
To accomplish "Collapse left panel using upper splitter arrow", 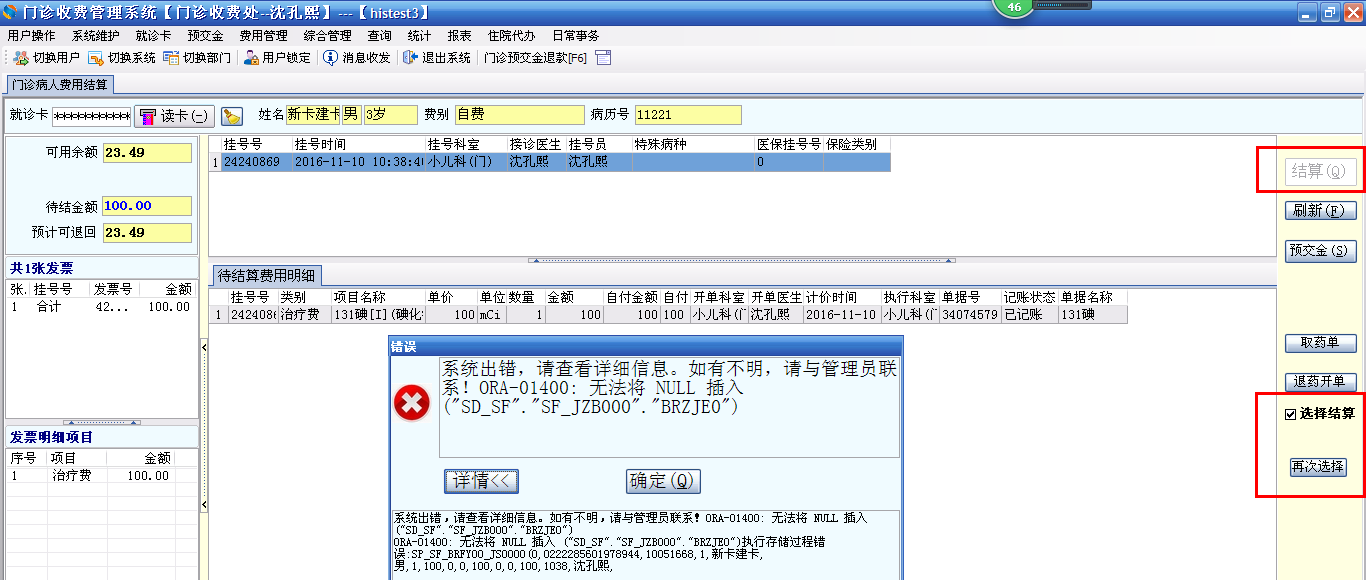I will 203,346.
